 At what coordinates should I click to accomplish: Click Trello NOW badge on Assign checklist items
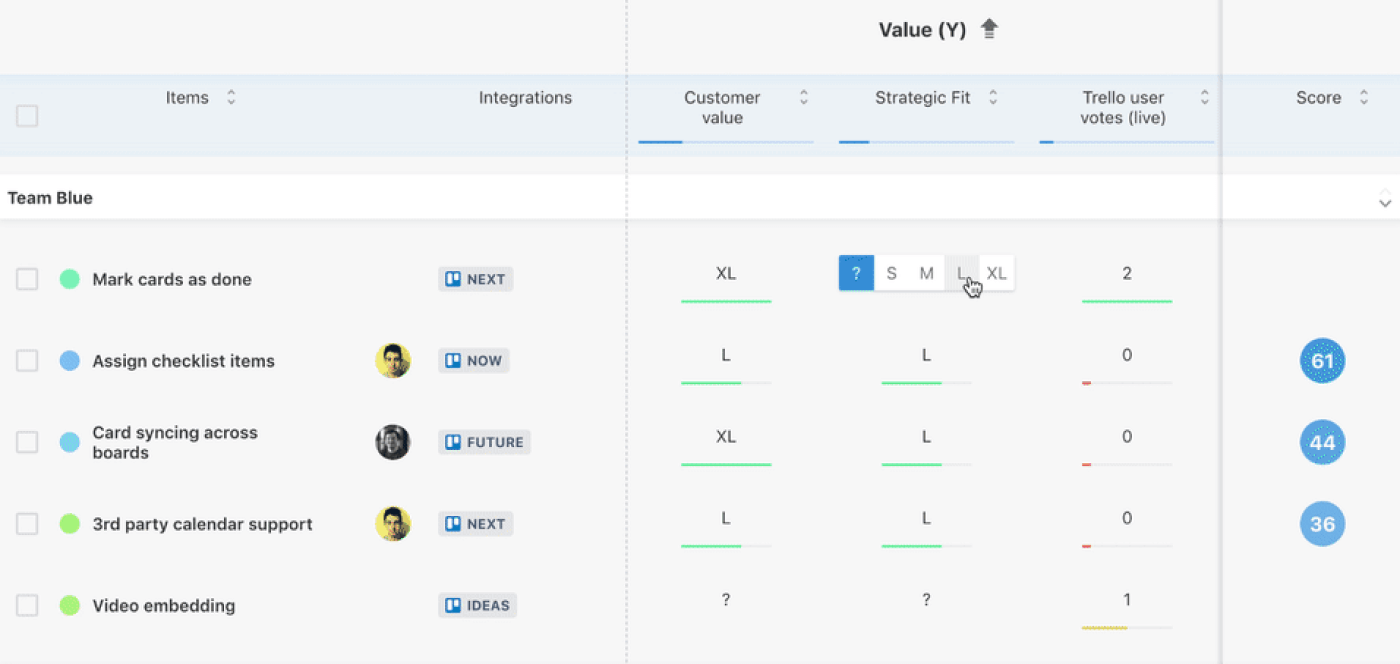point(473,361)
